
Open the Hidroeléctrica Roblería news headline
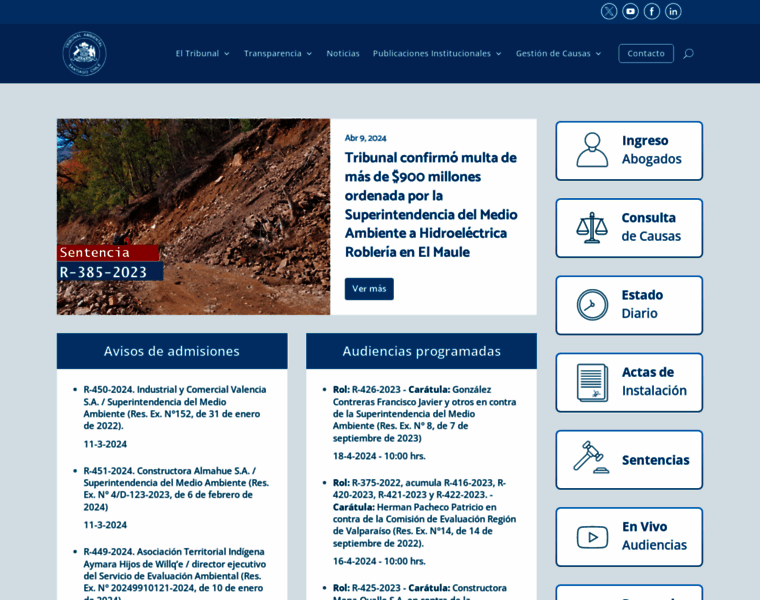(x=431, y=205)
